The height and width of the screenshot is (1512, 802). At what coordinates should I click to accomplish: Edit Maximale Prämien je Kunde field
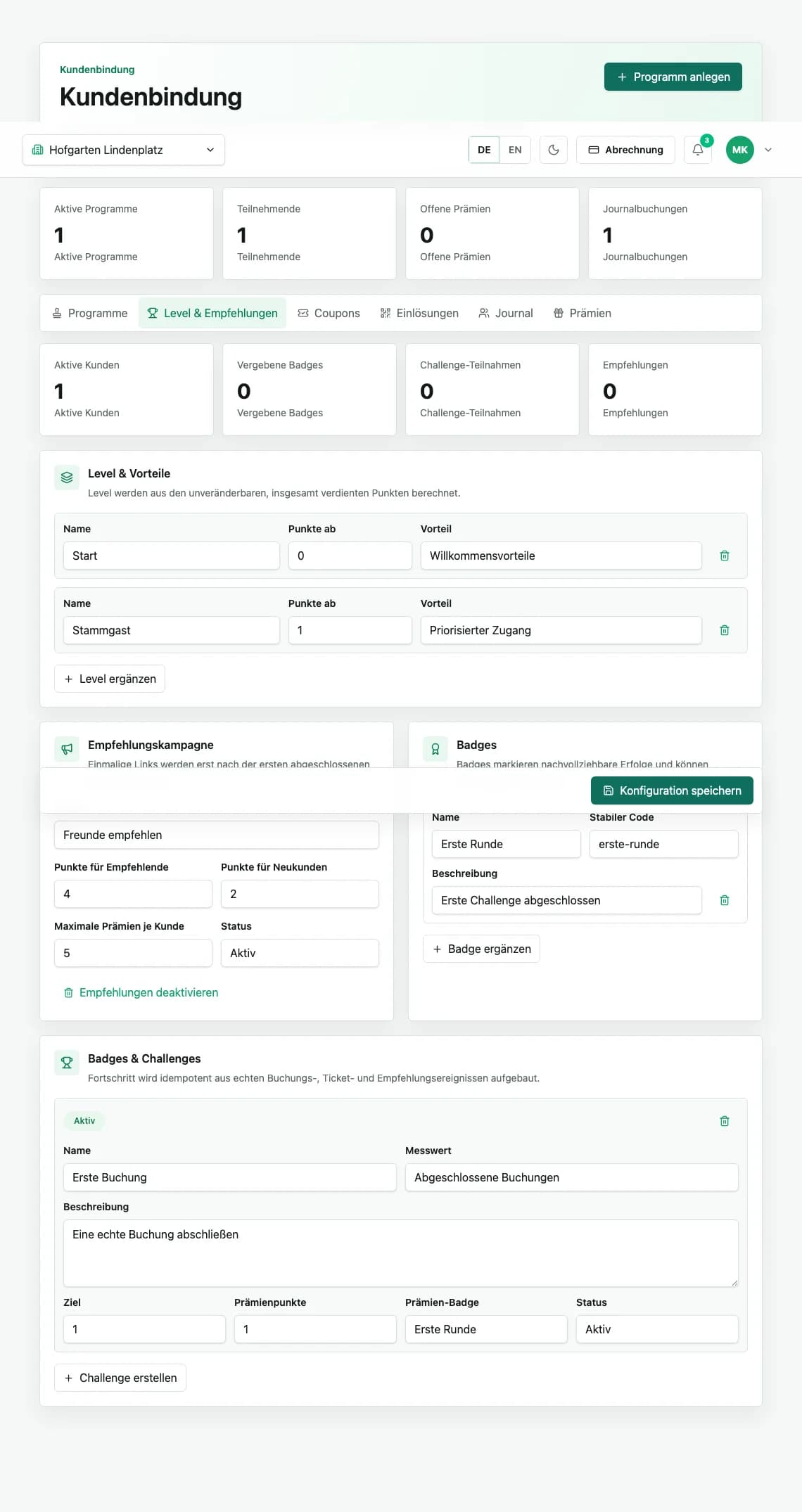coord(133,953)
